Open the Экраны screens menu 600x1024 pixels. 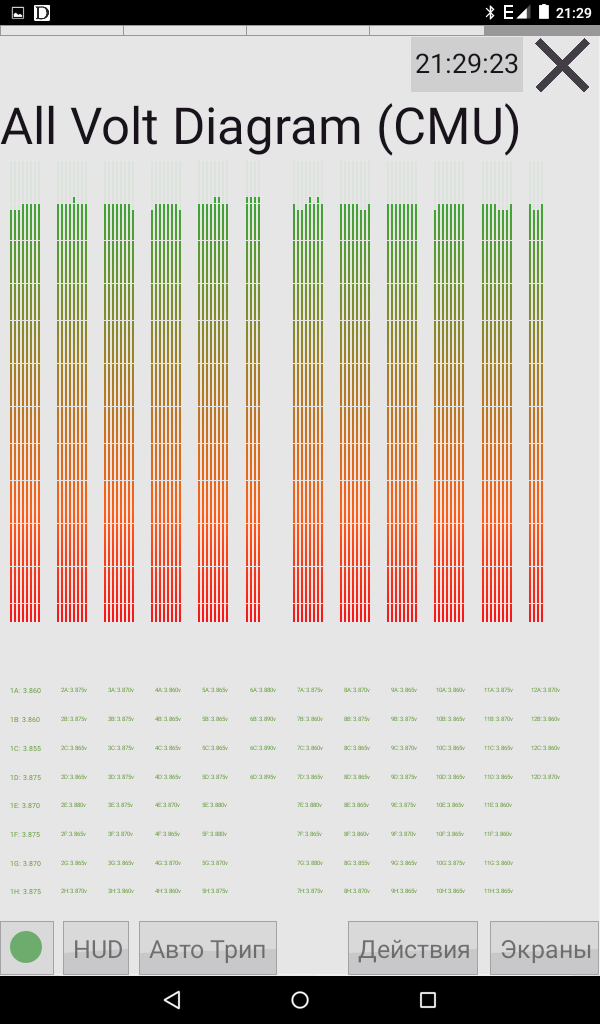(x=545, y=948)
